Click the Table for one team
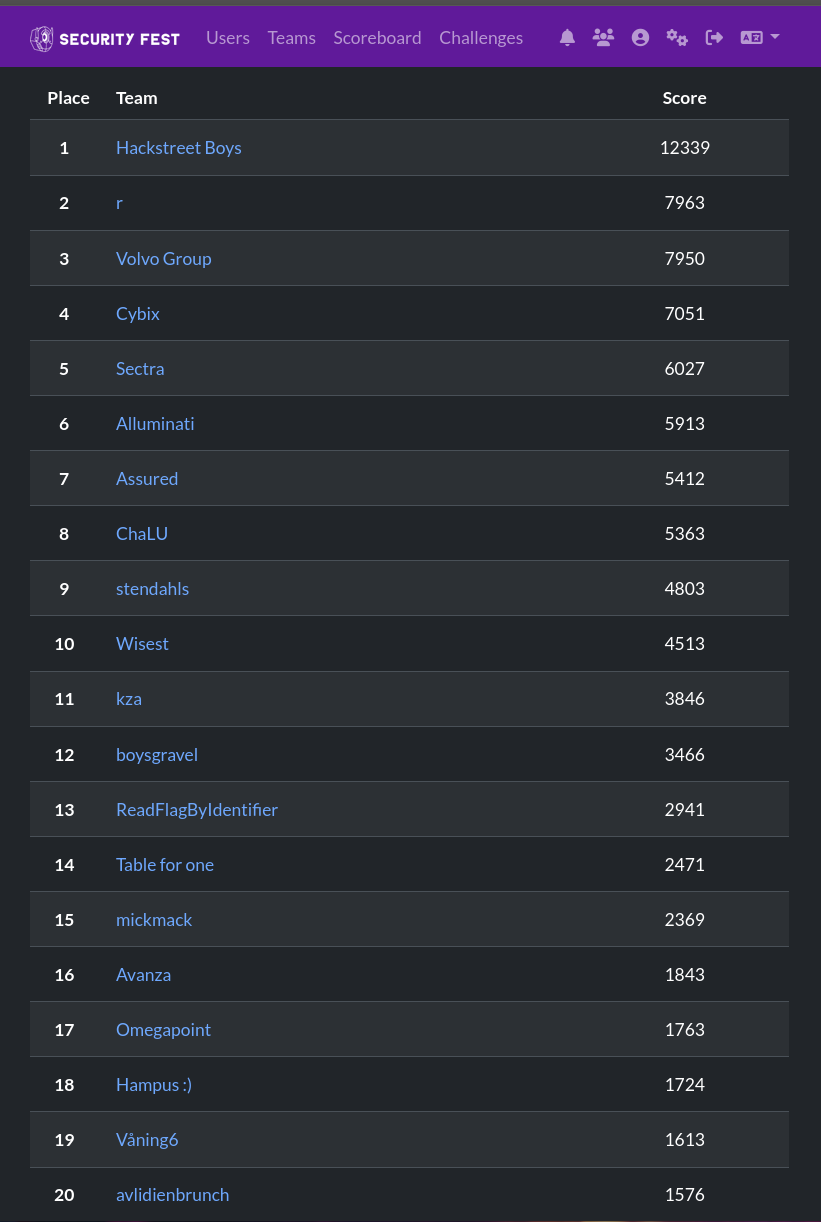Viewport: 821px width, 1222px height. [x=164, y=865]
